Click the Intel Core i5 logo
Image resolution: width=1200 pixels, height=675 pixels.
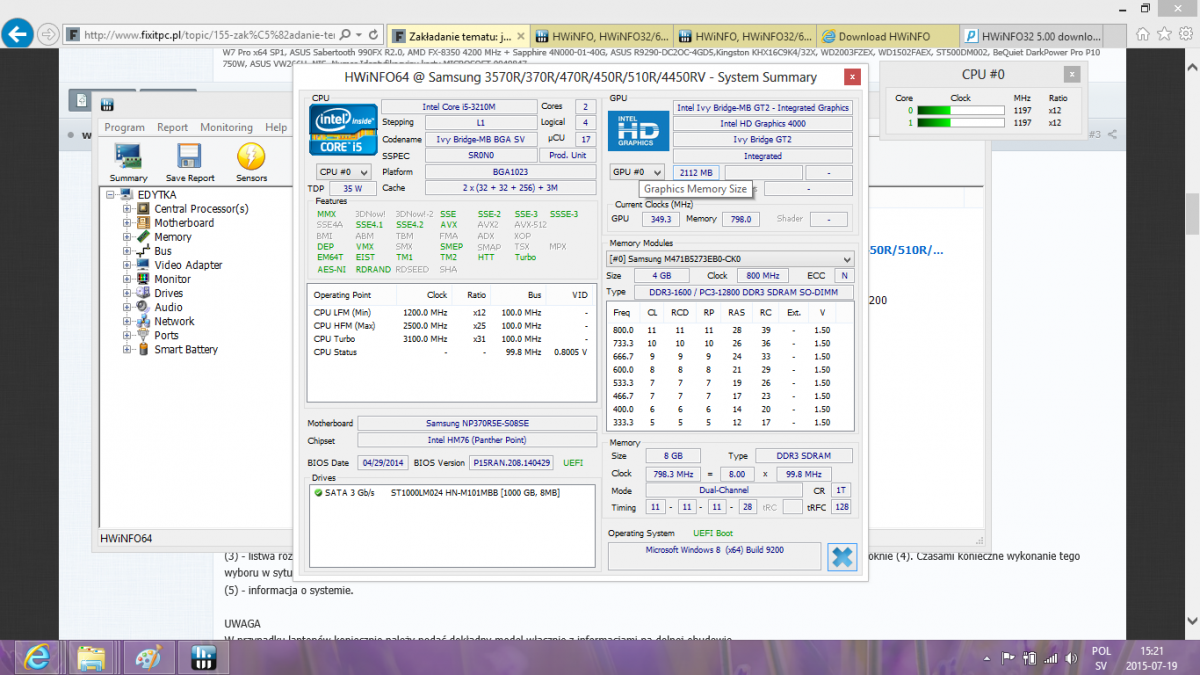pos(343,129)
